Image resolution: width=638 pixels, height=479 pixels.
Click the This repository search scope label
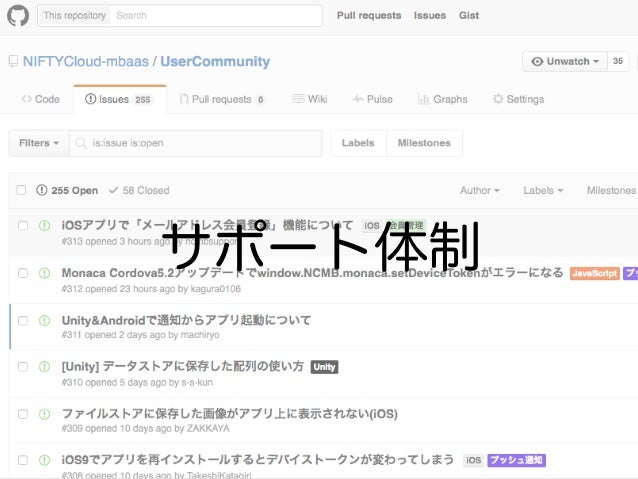(x=74, y=15)
